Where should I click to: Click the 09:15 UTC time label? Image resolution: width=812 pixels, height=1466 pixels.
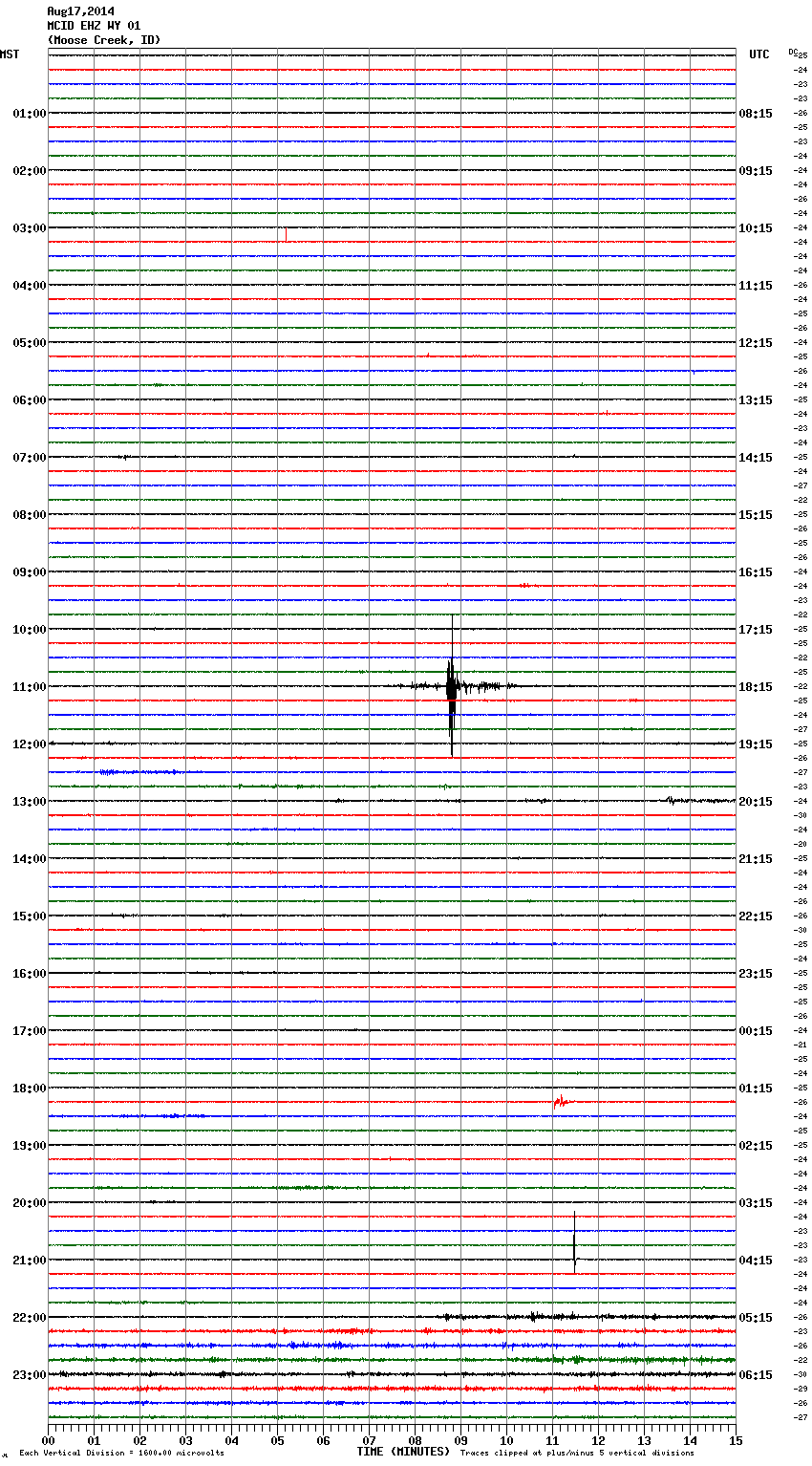point(756,171)
